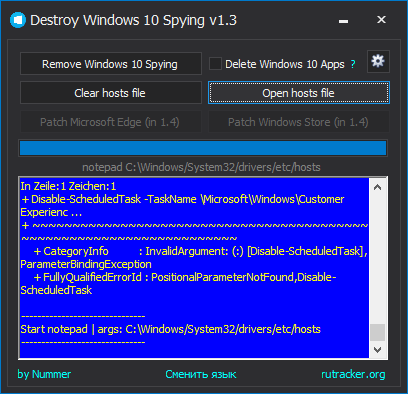Minimize the Destroy Windows 10 Spying window

click(343, 21)
